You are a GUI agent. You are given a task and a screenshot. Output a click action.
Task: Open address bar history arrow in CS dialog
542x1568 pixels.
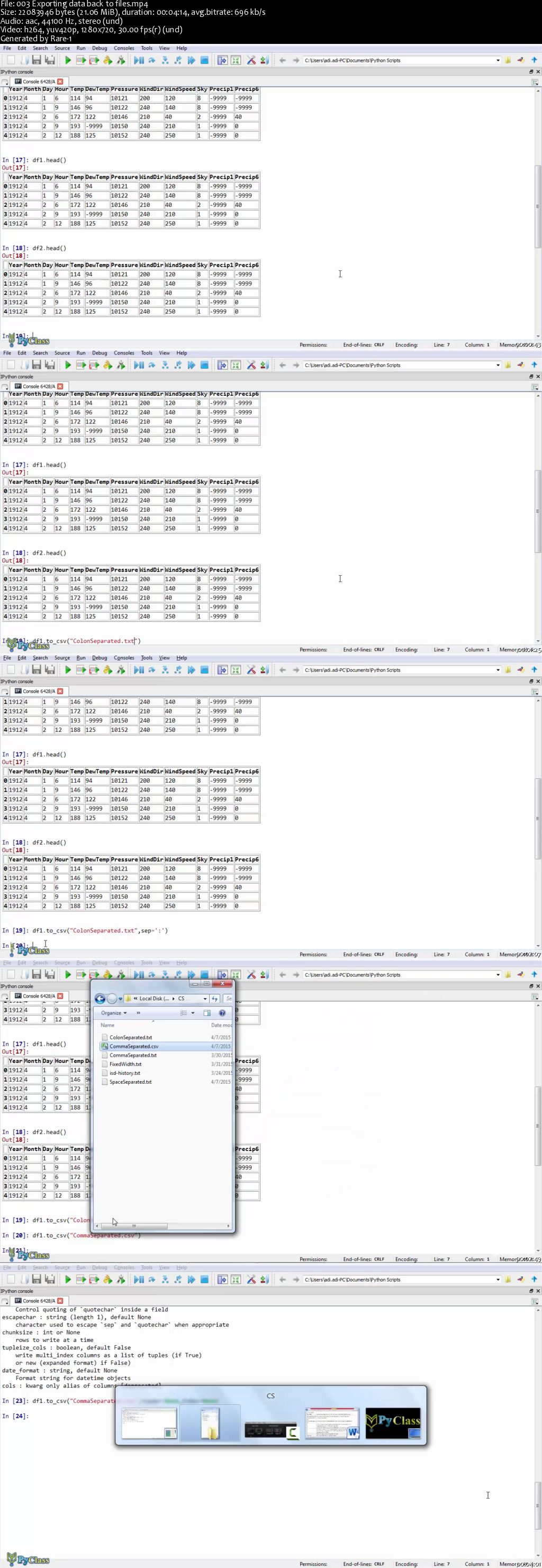(x=205, y=998)
